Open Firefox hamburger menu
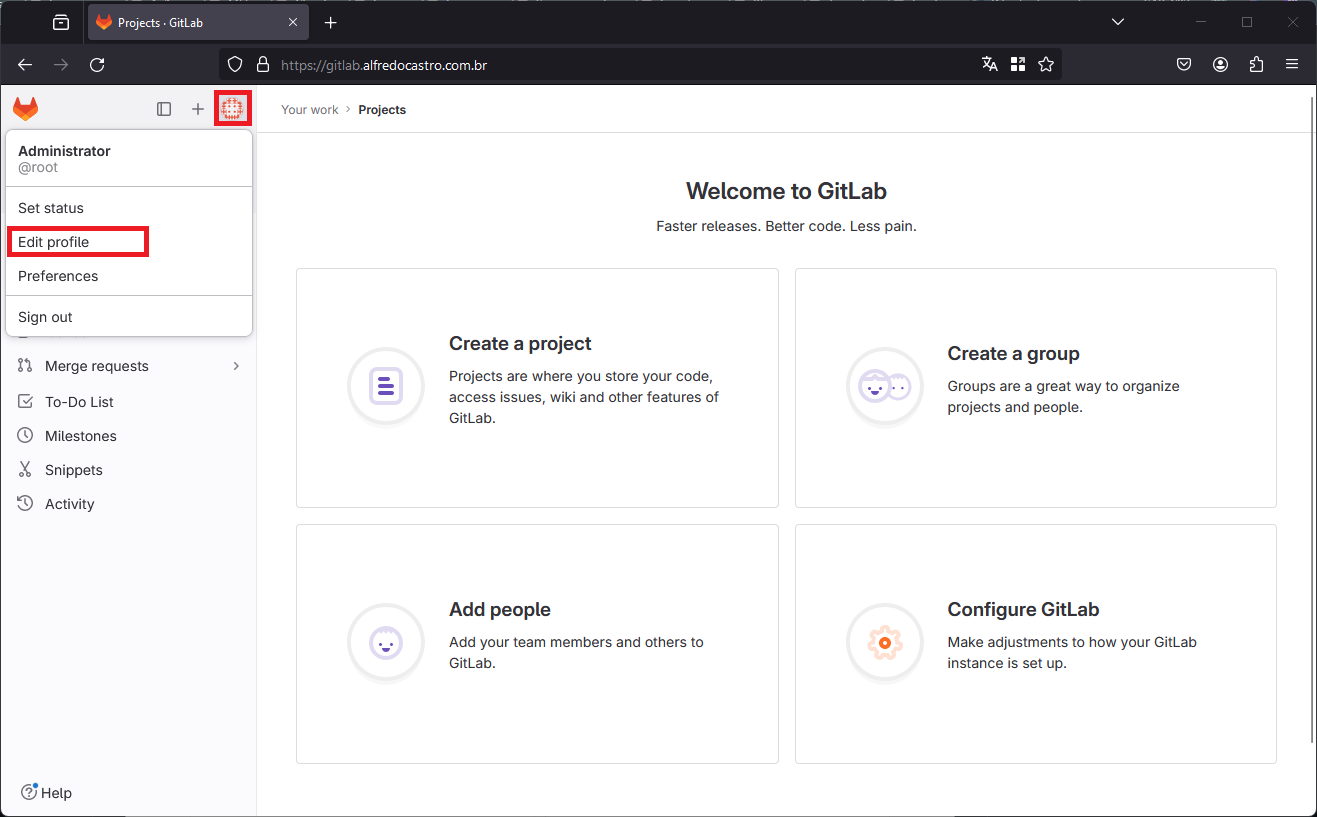The width and height of the screenshot is (1317, 817). (x=1292, y=64)
